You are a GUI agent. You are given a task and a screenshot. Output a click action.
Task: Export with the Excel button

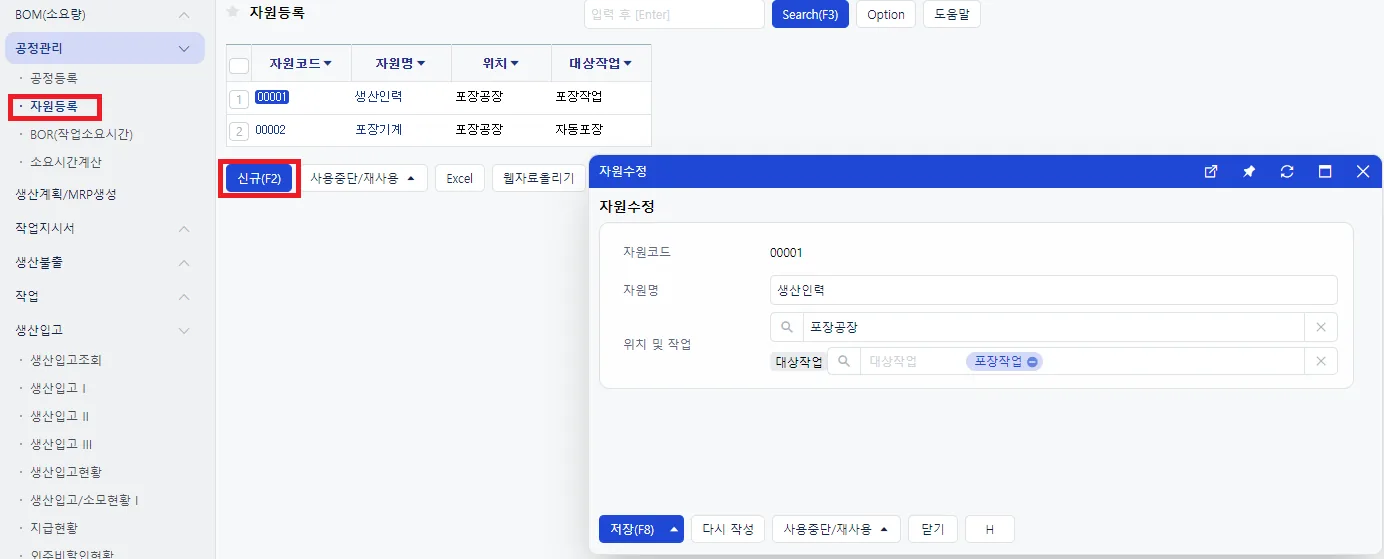point(460,179)
